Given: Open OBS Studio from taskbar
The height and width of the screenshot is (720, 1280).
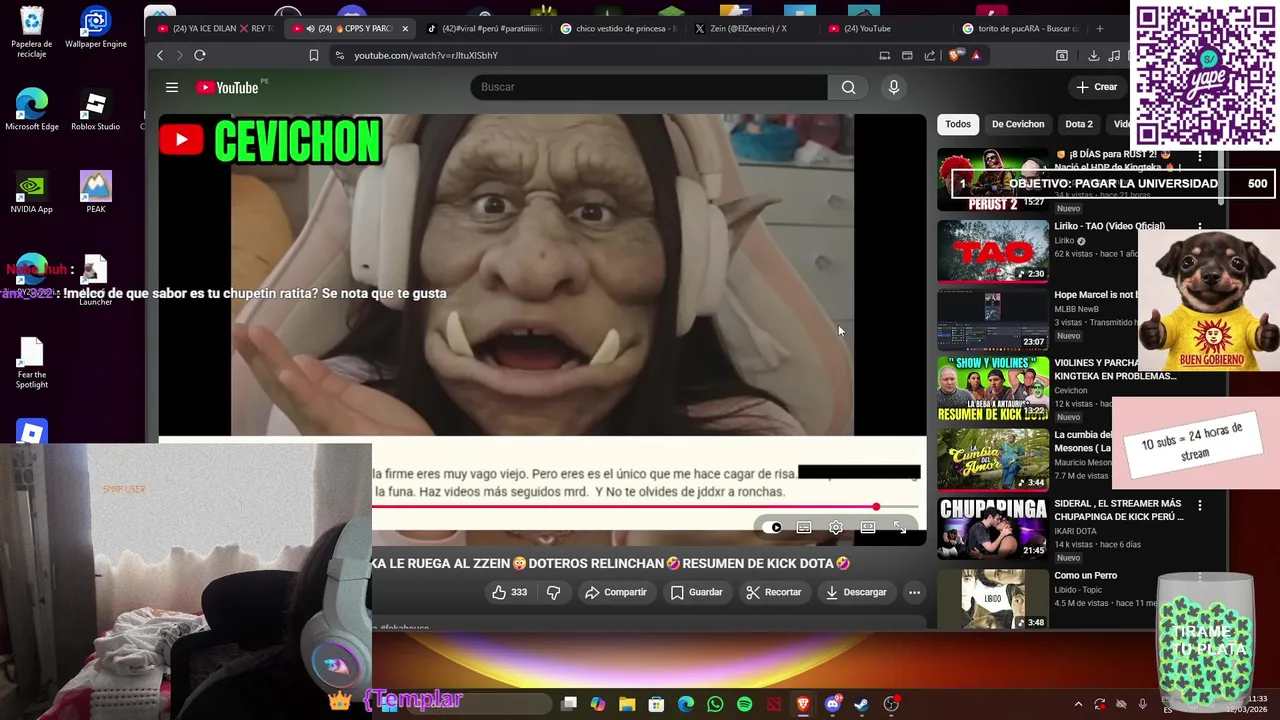Looking at the screenshot, I should (x=891, y=704).
